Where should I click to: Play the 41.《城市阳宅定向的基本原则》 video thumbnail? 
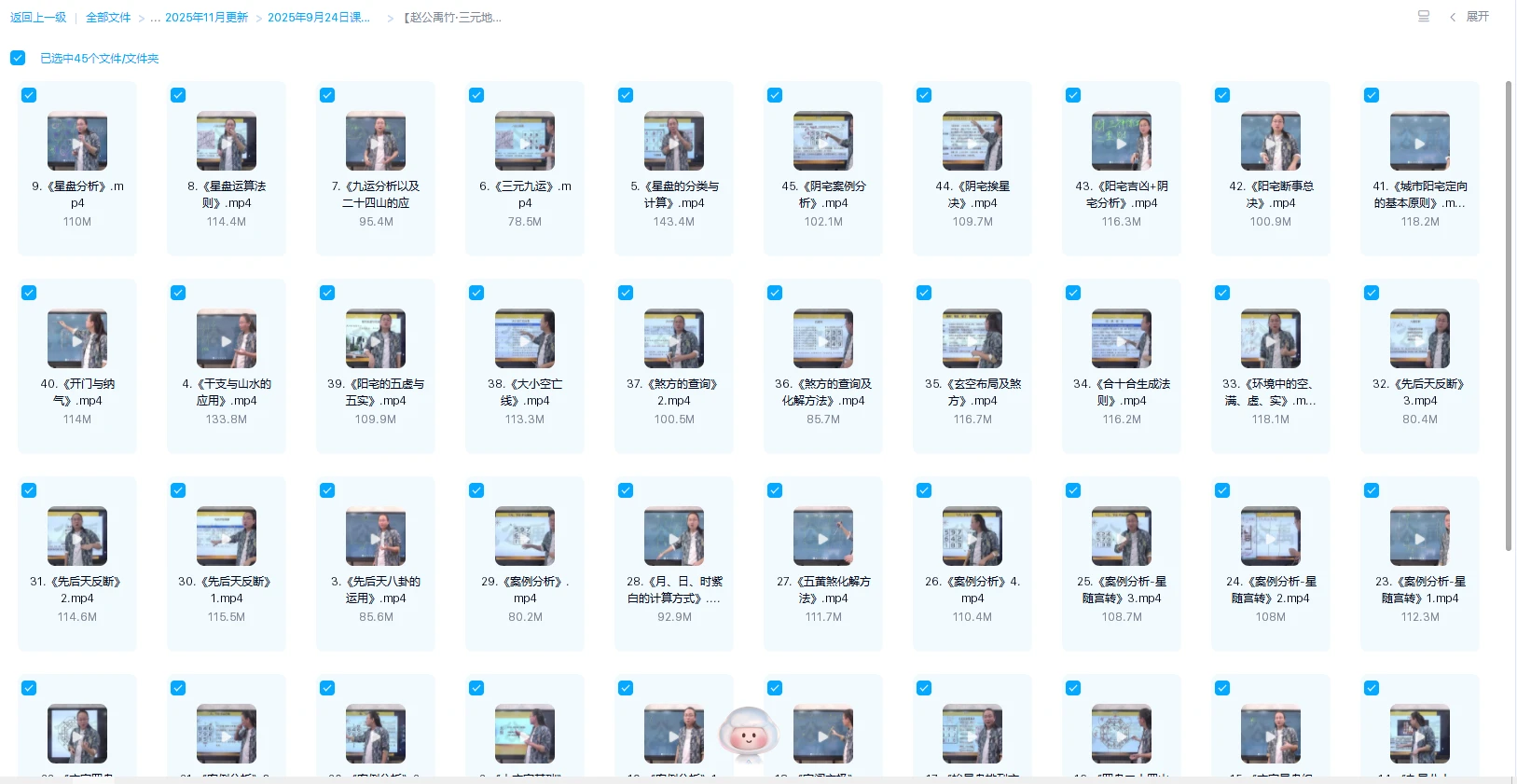[1419, 142]
